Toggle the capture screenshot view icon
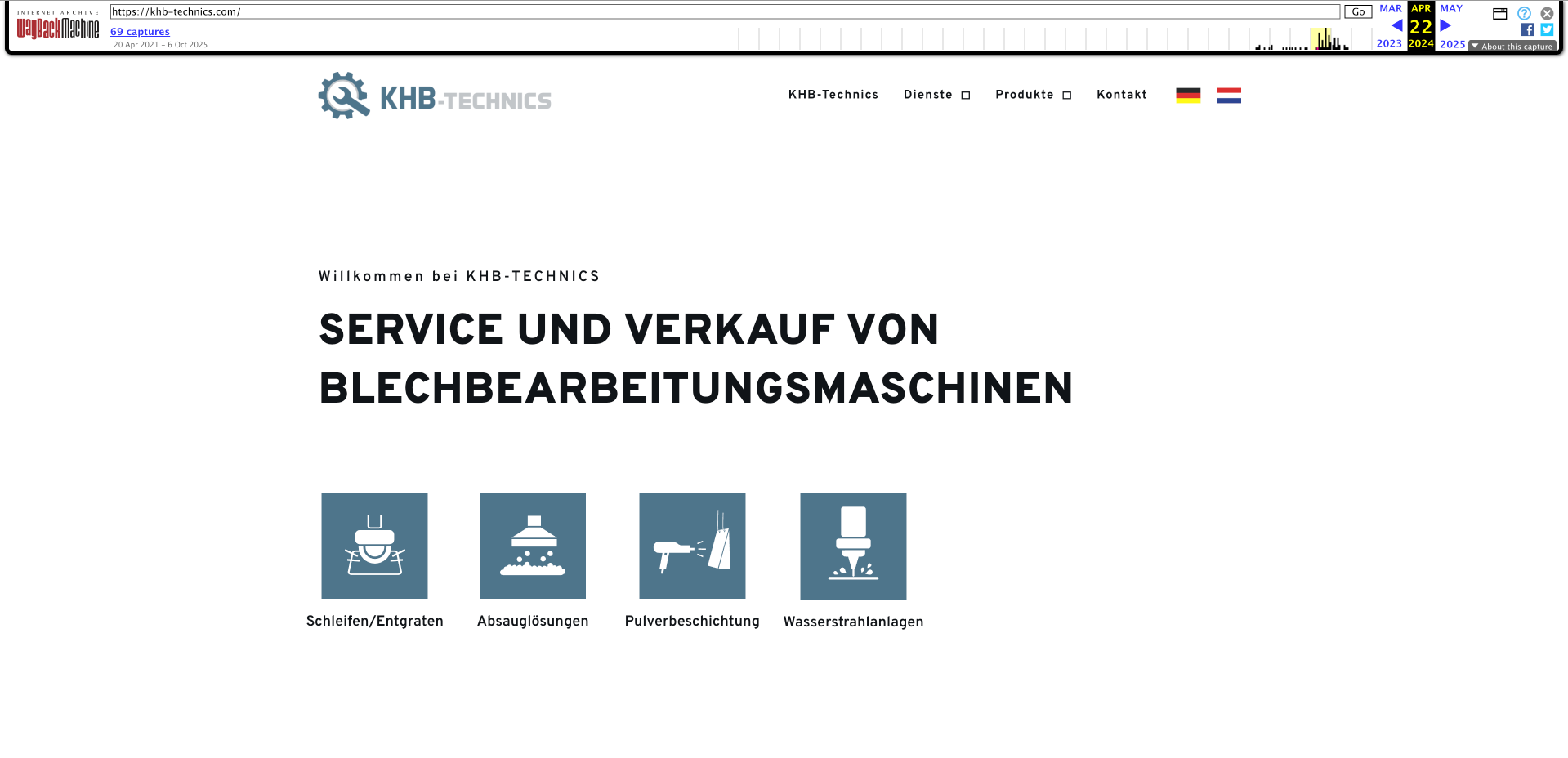 [x=1499, y=13]
